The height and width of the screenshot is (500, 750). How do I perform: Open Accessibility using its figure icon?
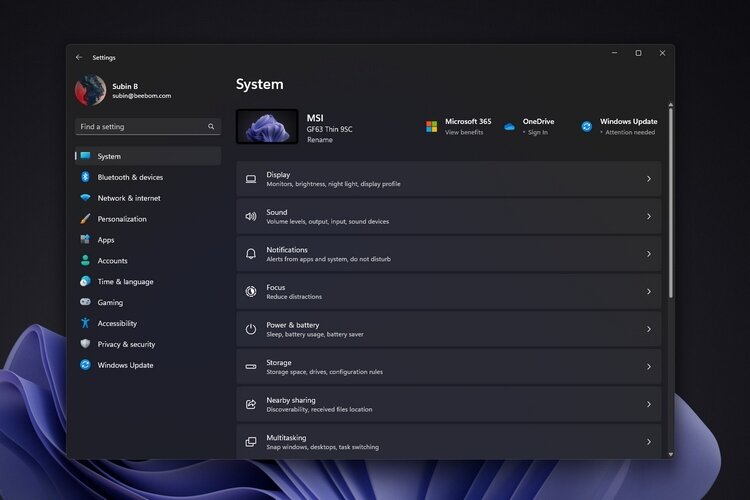(x=85, y=323)
